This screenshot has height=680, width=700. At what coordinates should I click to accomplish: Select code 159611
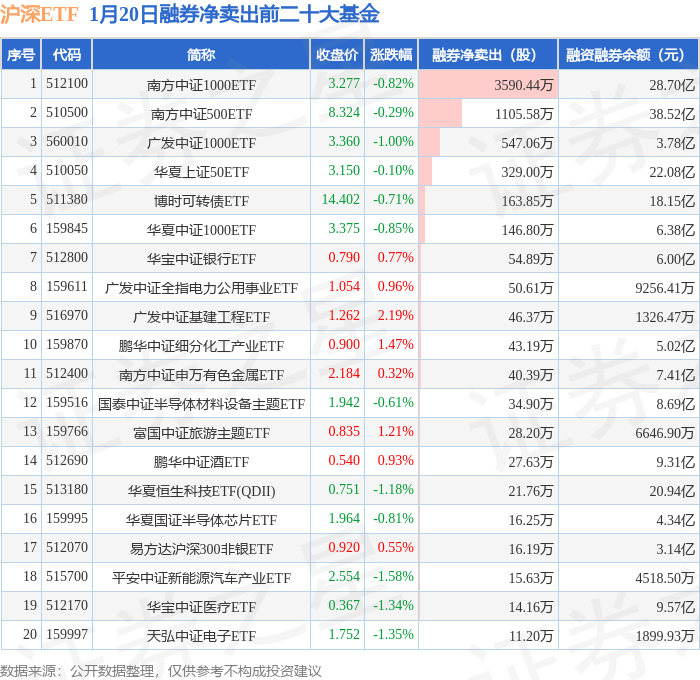tap(67, 286)
